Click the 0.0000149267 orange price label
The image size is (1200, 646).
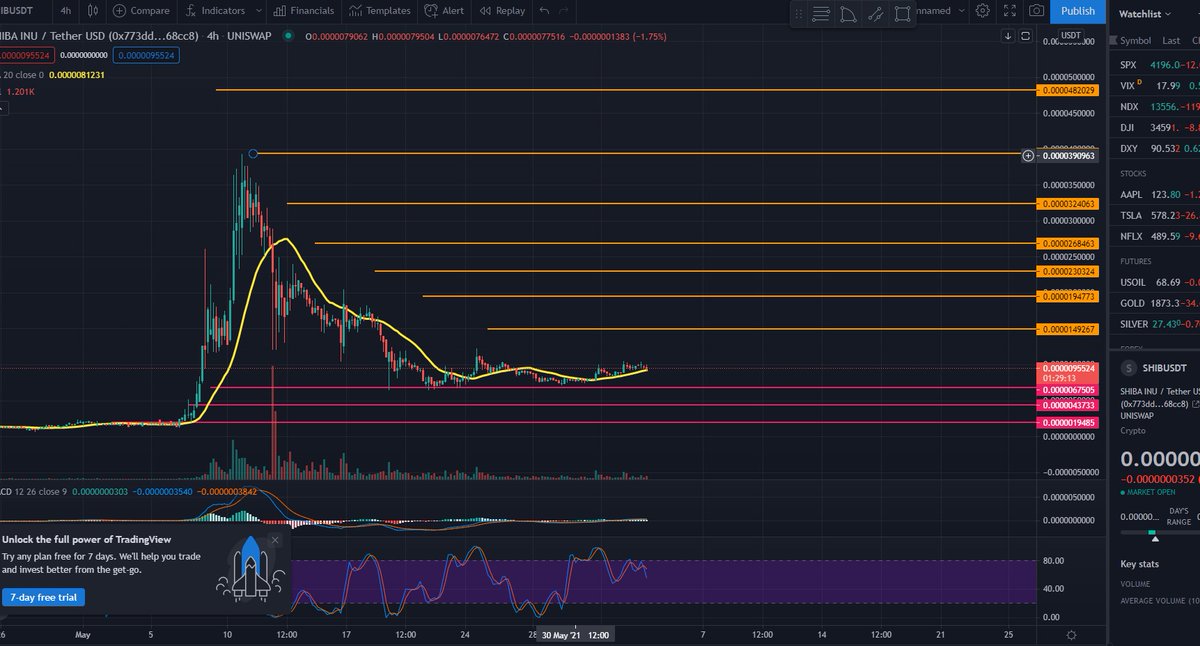point(1069,329)
